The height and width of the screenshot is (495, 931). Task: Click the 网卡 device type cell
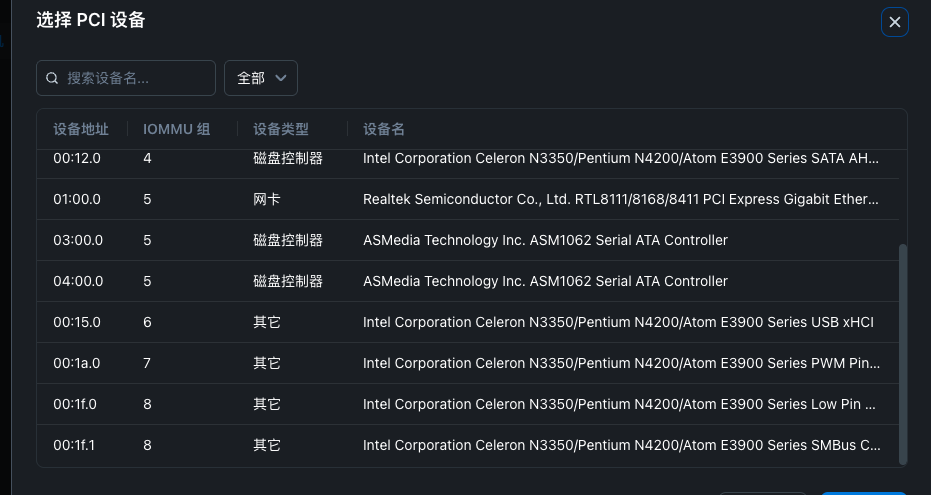[267, 199]
